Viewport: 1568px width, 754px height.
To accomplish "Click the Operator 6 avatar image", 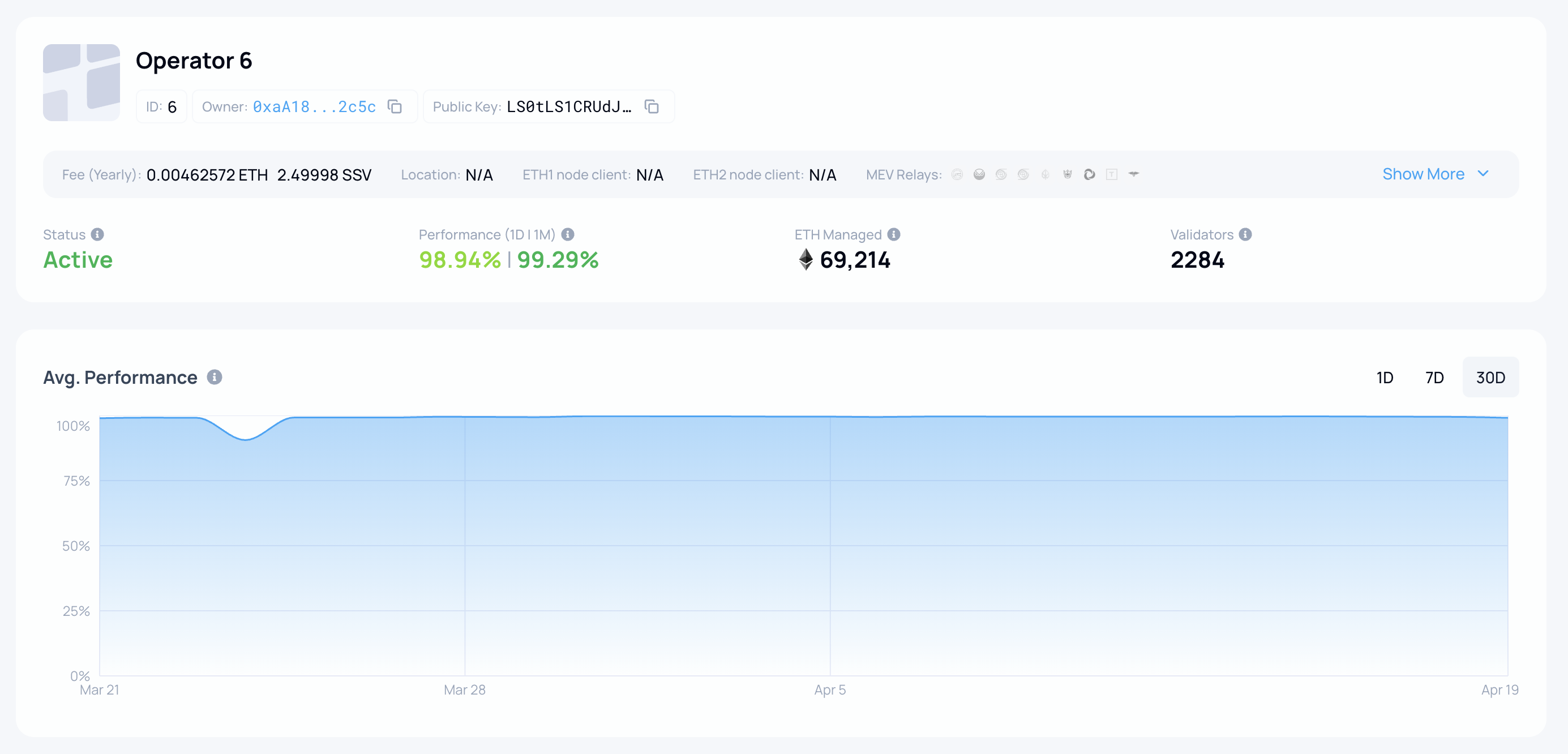I will 81,82.
